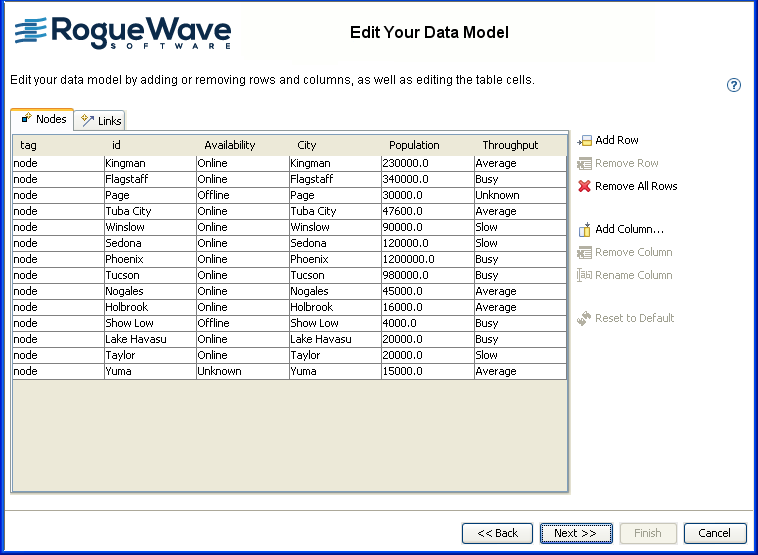Click the Population column header

click(x=414, y=146)
